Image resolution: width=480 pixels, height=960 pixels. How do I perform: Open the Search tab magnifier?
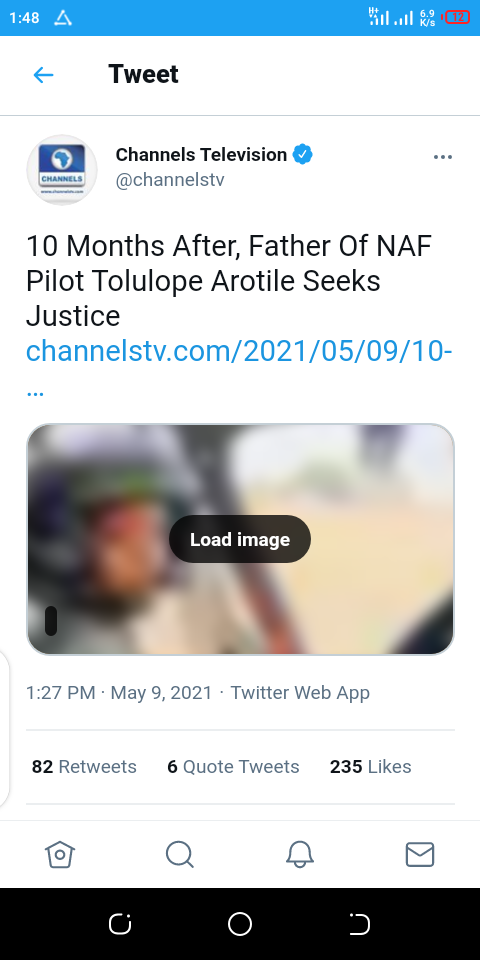point(180,854)
